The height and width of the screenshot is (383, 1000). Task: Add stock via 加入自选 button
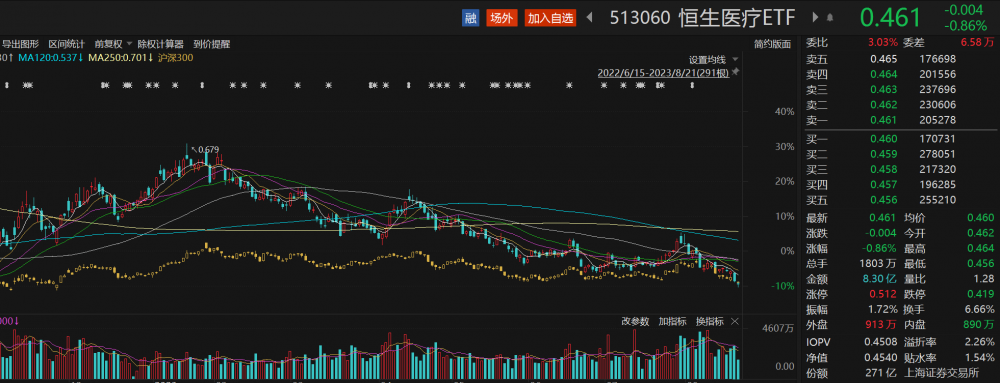[x=550, y=18]
